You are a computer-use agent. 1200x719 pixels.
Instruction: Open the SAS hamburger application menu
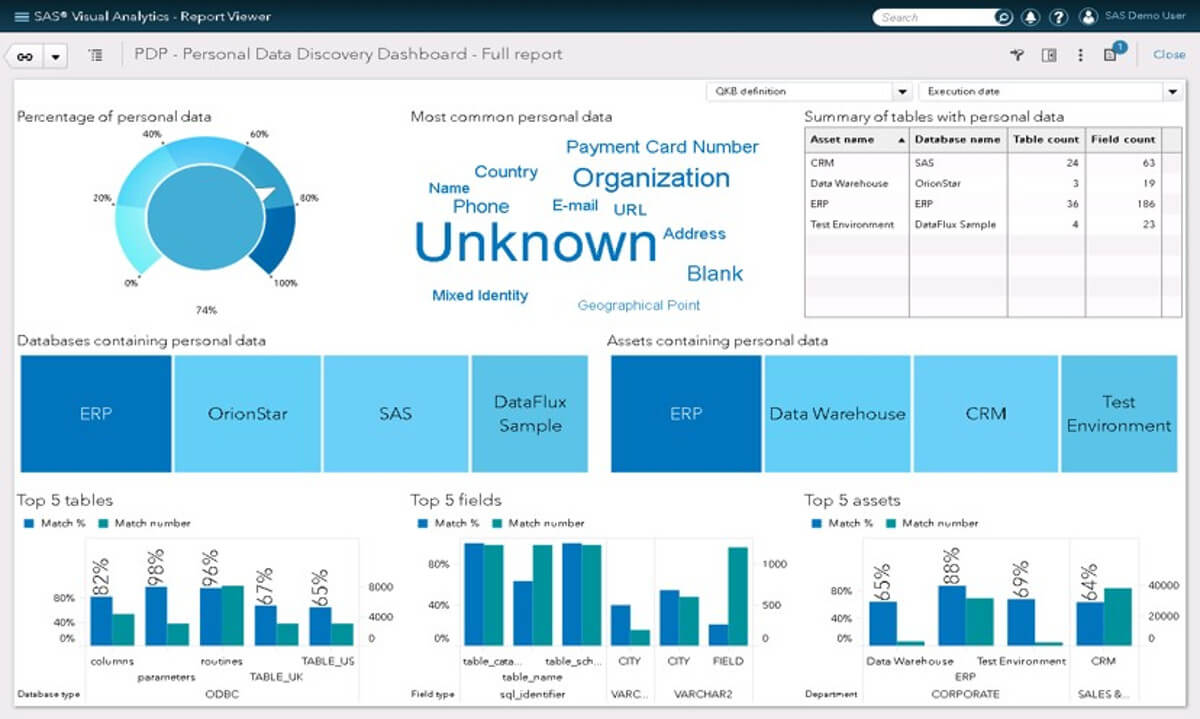(23, 16)
